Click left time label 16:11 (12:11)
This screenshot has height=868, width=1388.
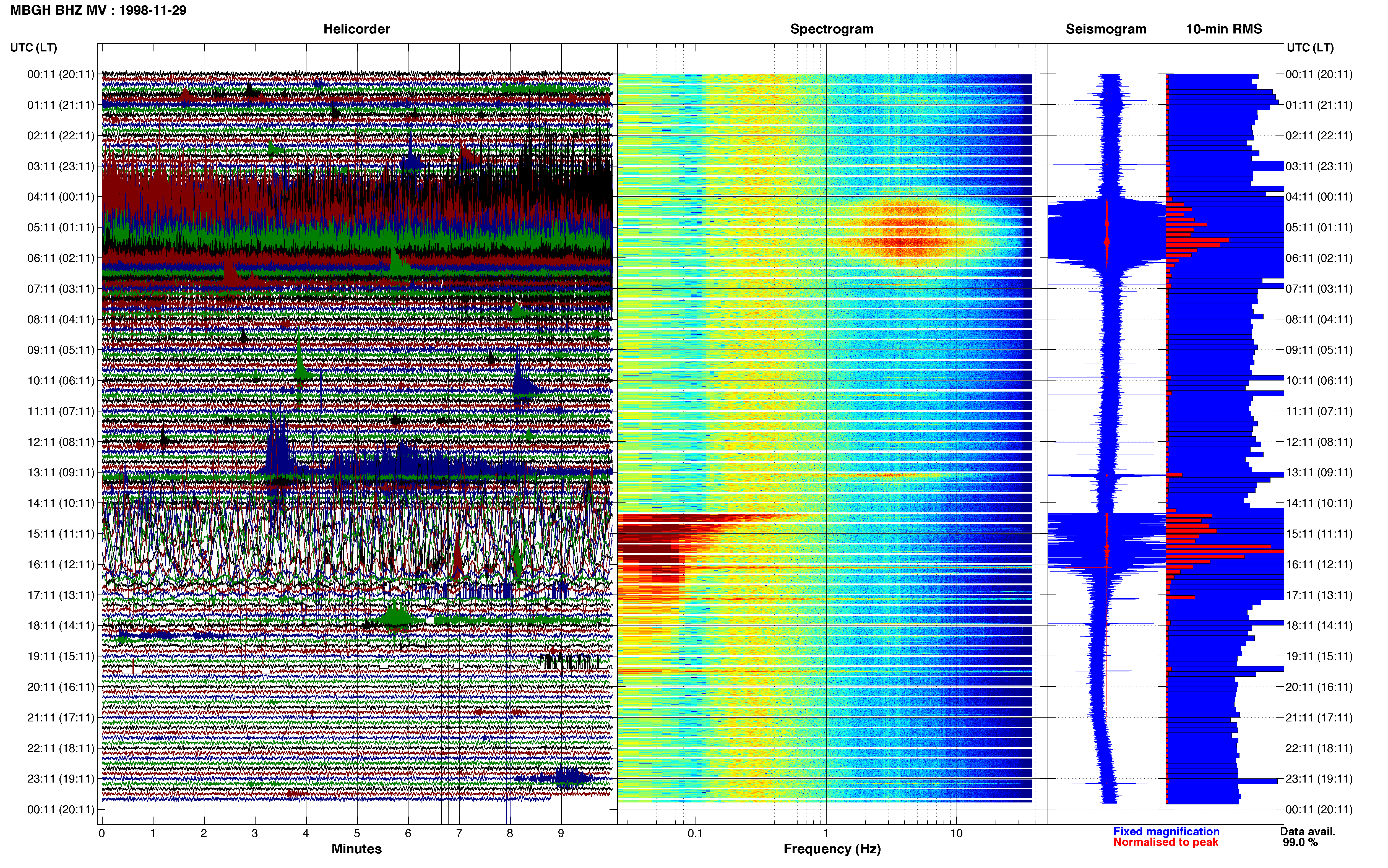[61, 564]
